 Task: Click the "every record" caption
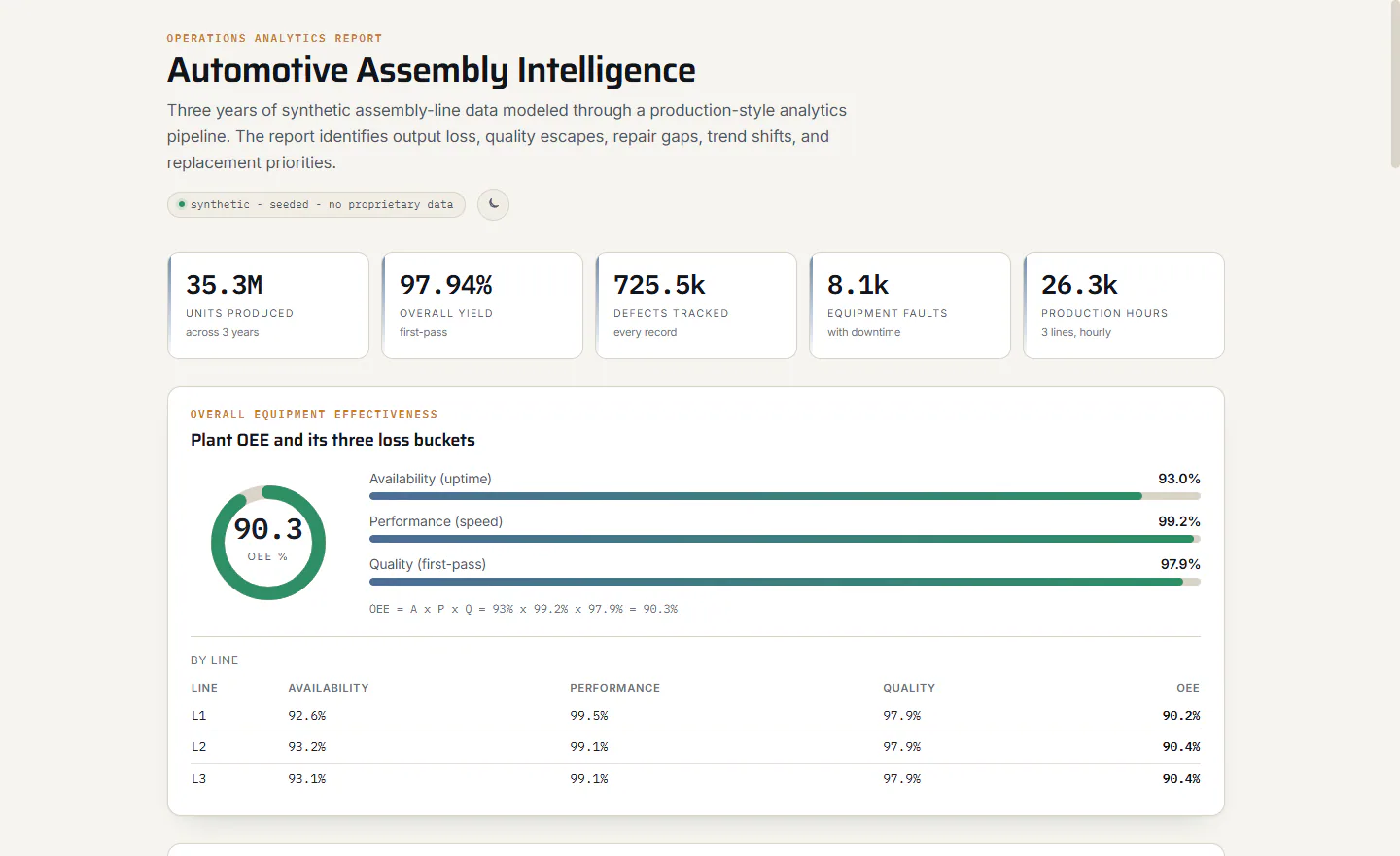pos(646,332)
